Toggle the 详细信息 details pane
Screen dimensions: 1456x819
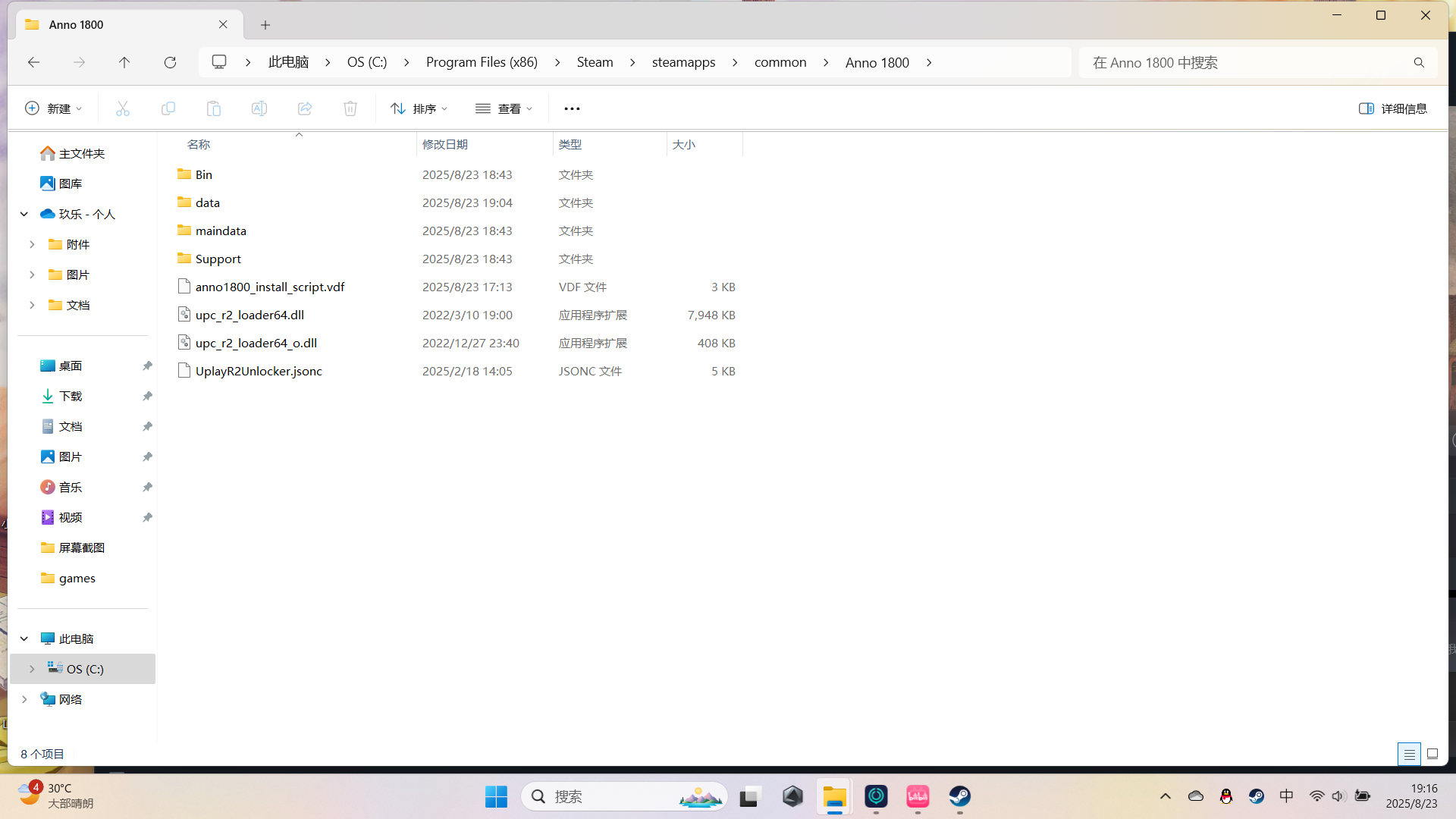click(1393, 108)
